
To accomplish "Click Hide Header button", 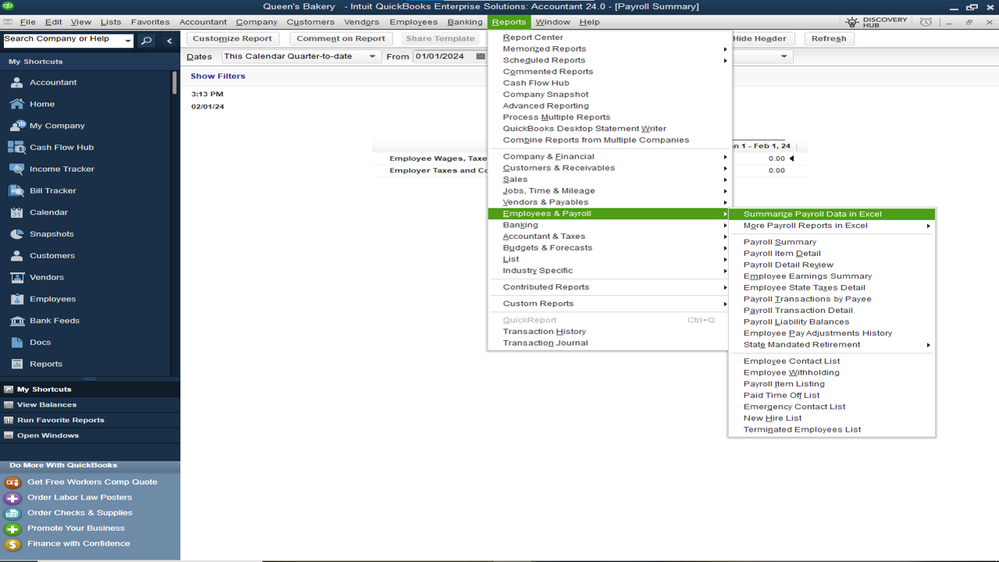I will (759, 38).
